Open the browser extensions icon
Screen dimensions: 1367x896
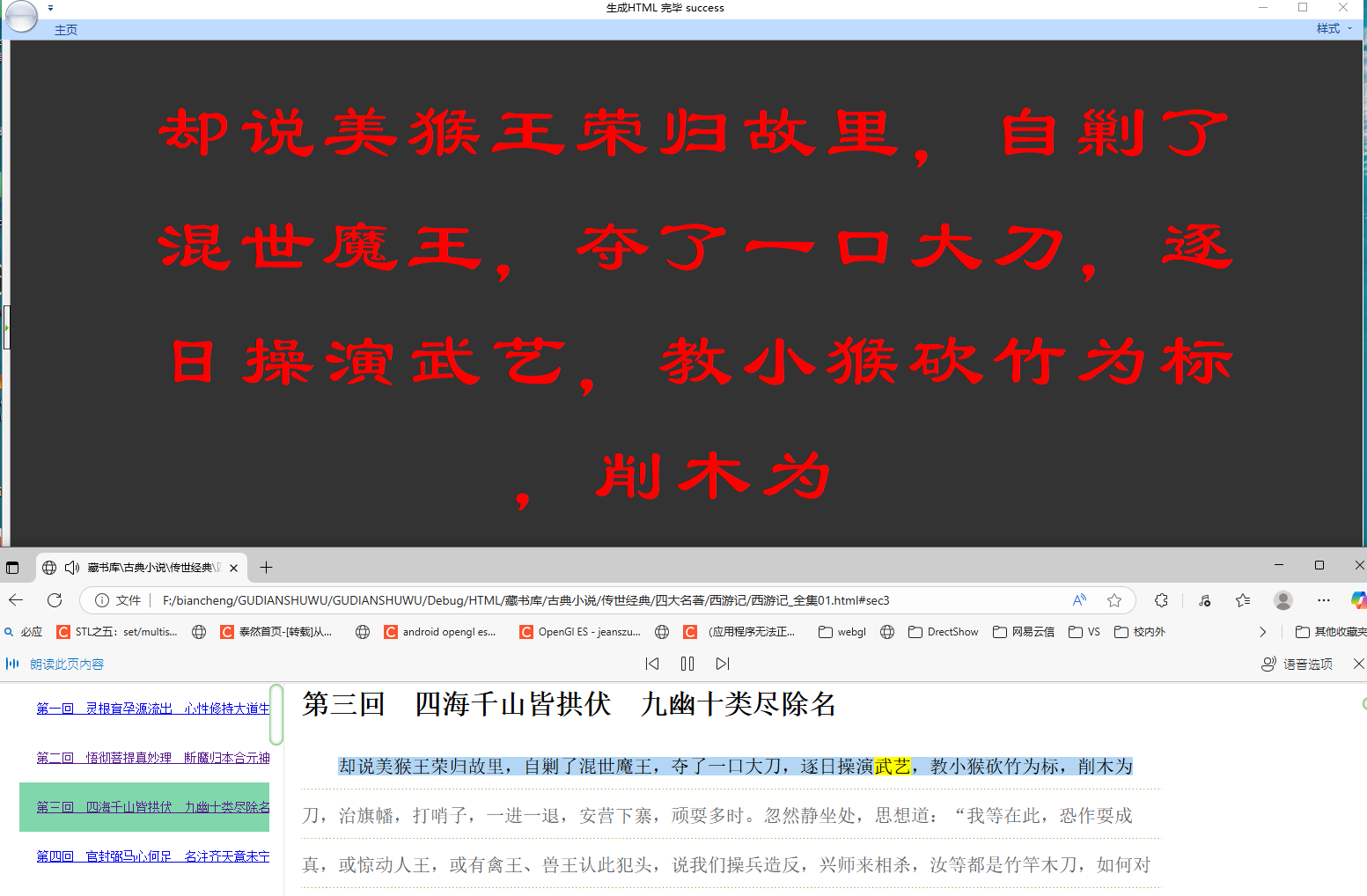coord(1162,600)
